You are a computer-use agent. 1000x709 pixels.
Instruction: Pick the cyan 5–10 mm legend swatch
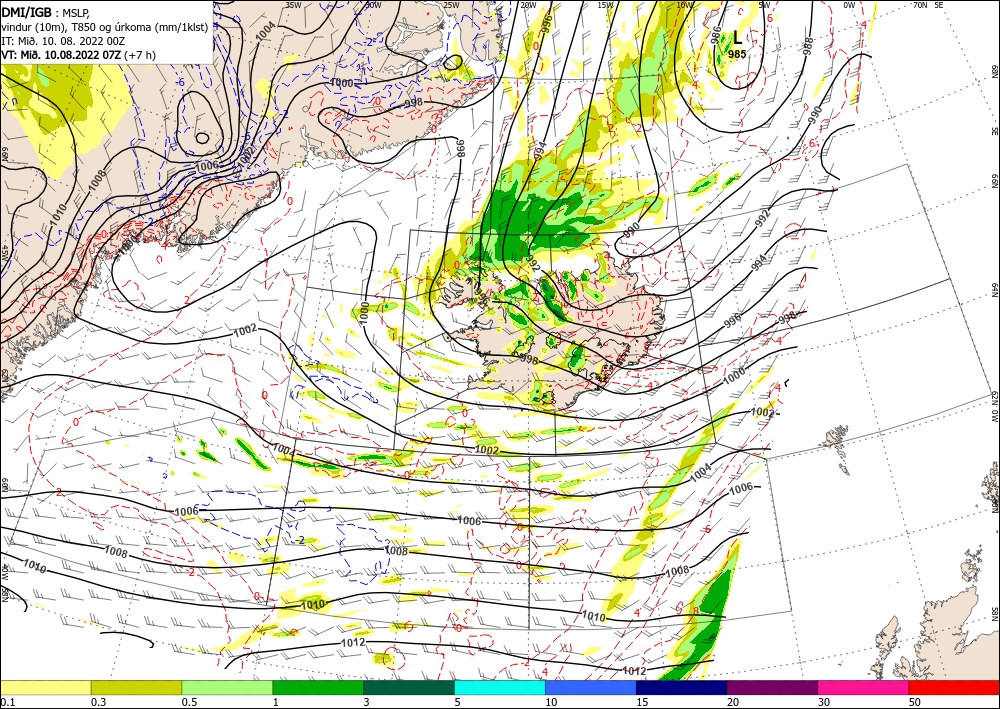coord(500,687)
